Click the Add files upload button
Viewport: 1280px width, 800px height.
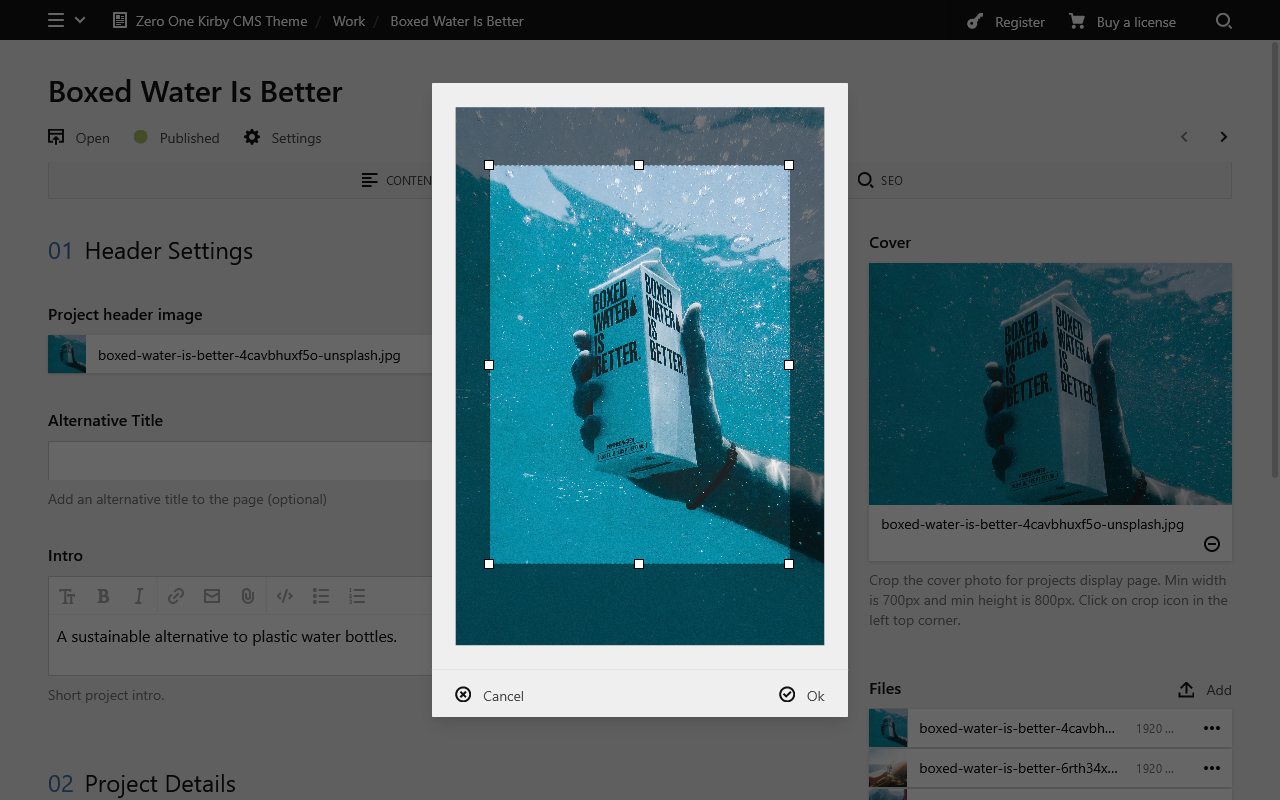[1204, 689]
